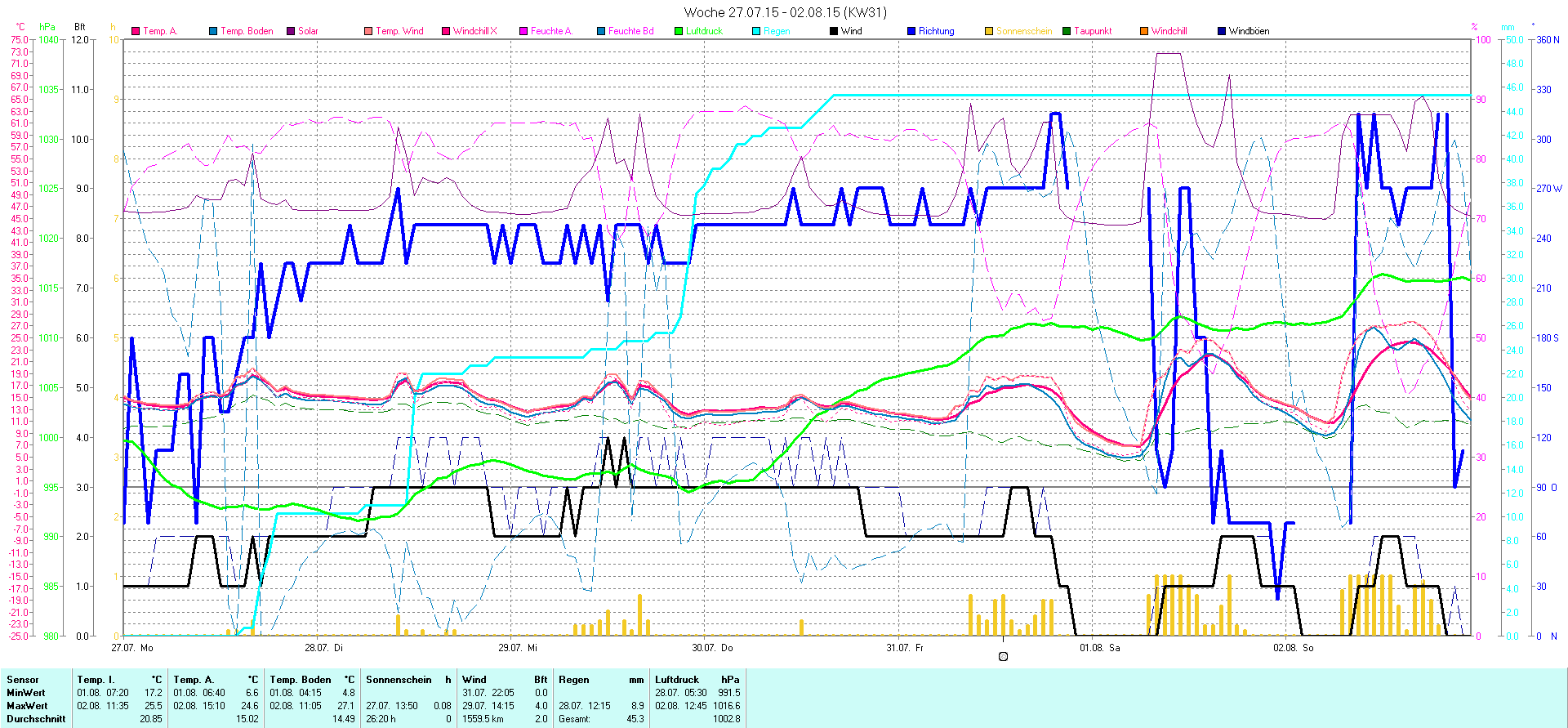1568x728 pixels.
Task: Click the Sonnenschein column header in table
Action: (x=399, y=680)
